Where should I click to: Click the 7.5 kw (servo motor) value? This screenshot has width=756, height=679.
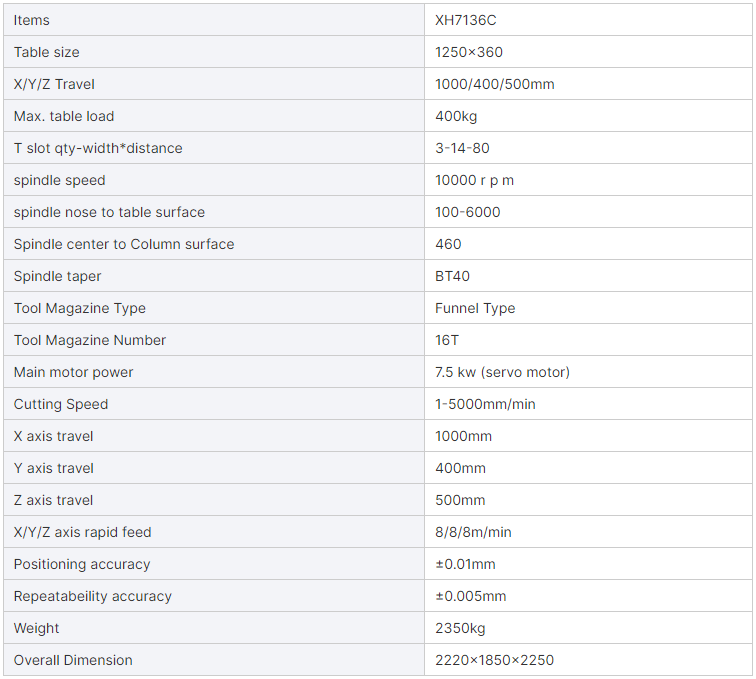click(502, 372)
